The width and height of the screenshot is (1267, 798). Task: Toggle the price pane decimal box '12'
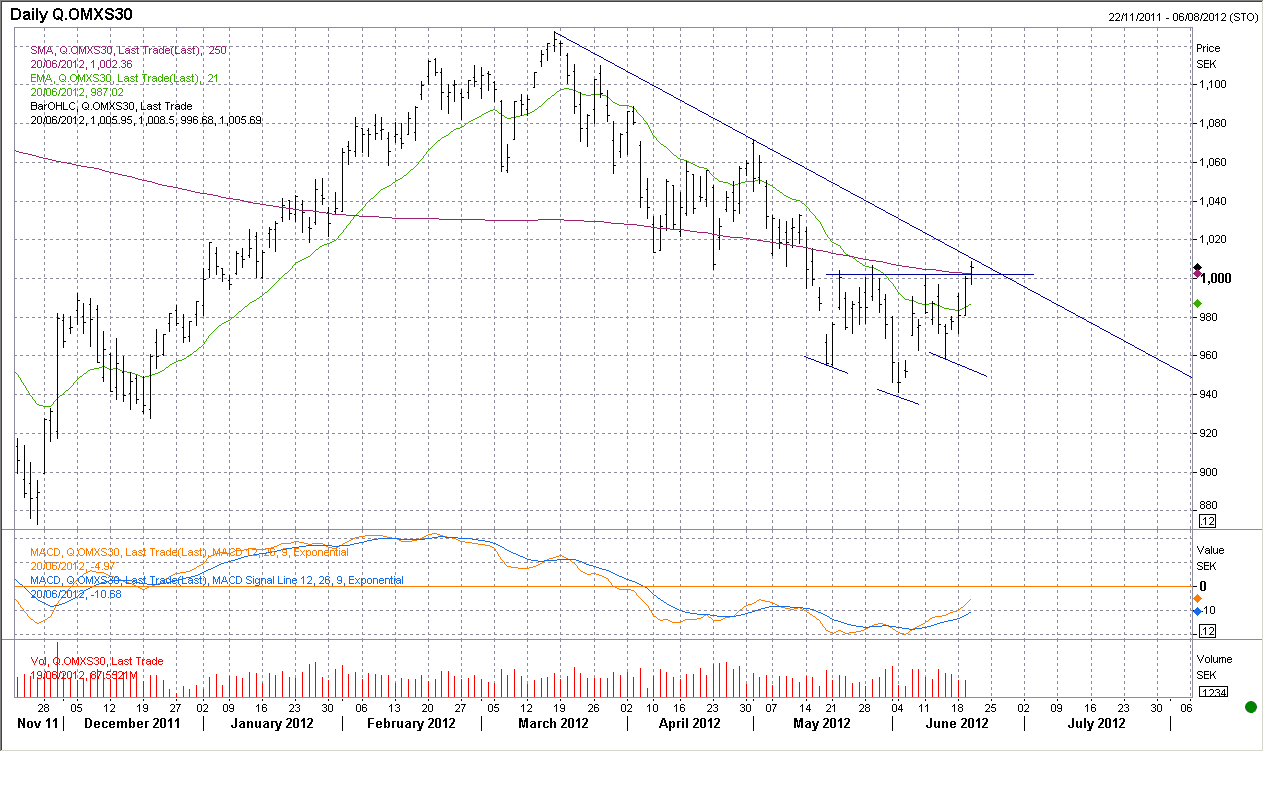1207,522
